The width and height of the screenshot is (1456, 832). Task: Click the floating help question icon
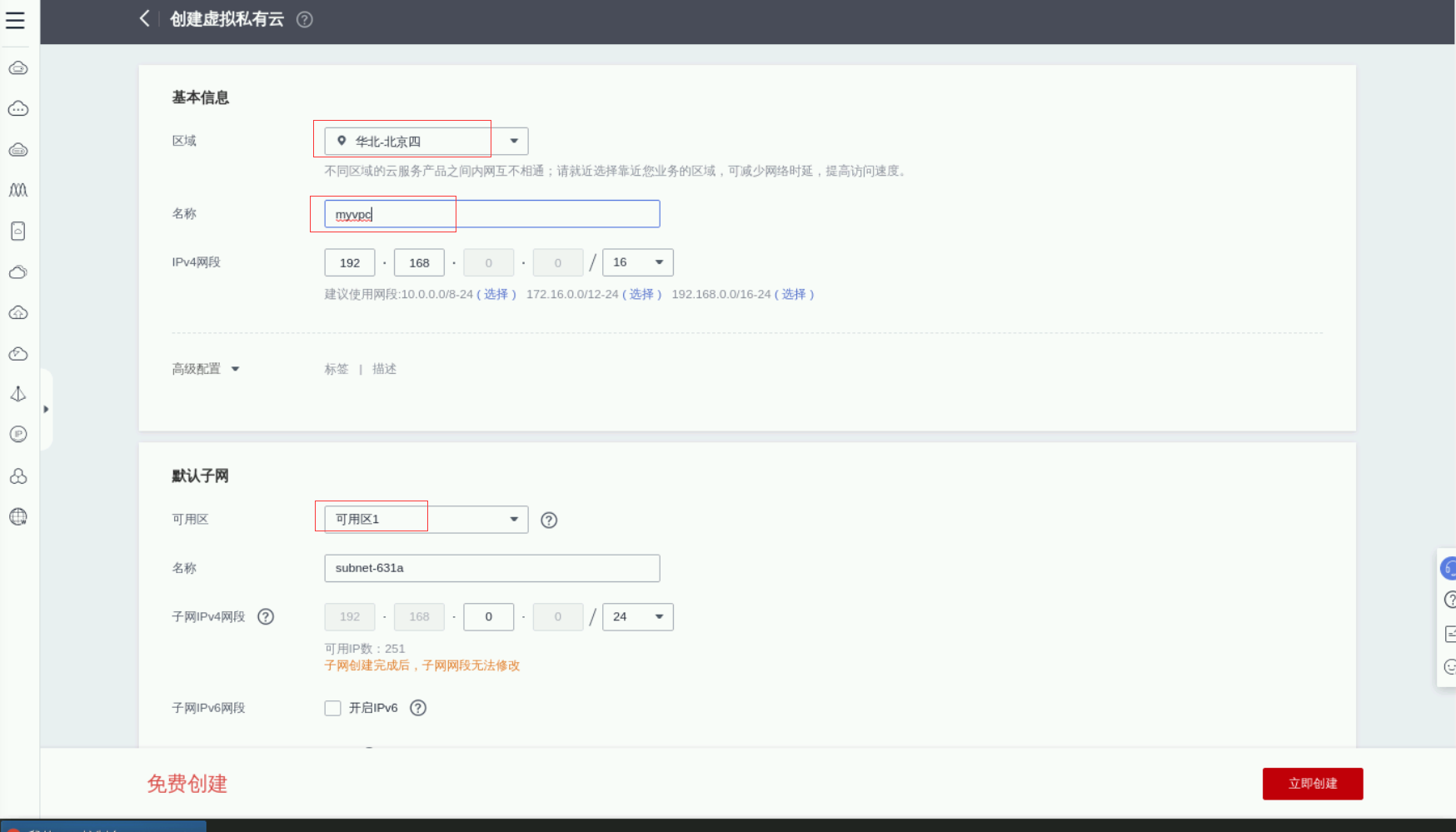click(x=1449, y=600)
